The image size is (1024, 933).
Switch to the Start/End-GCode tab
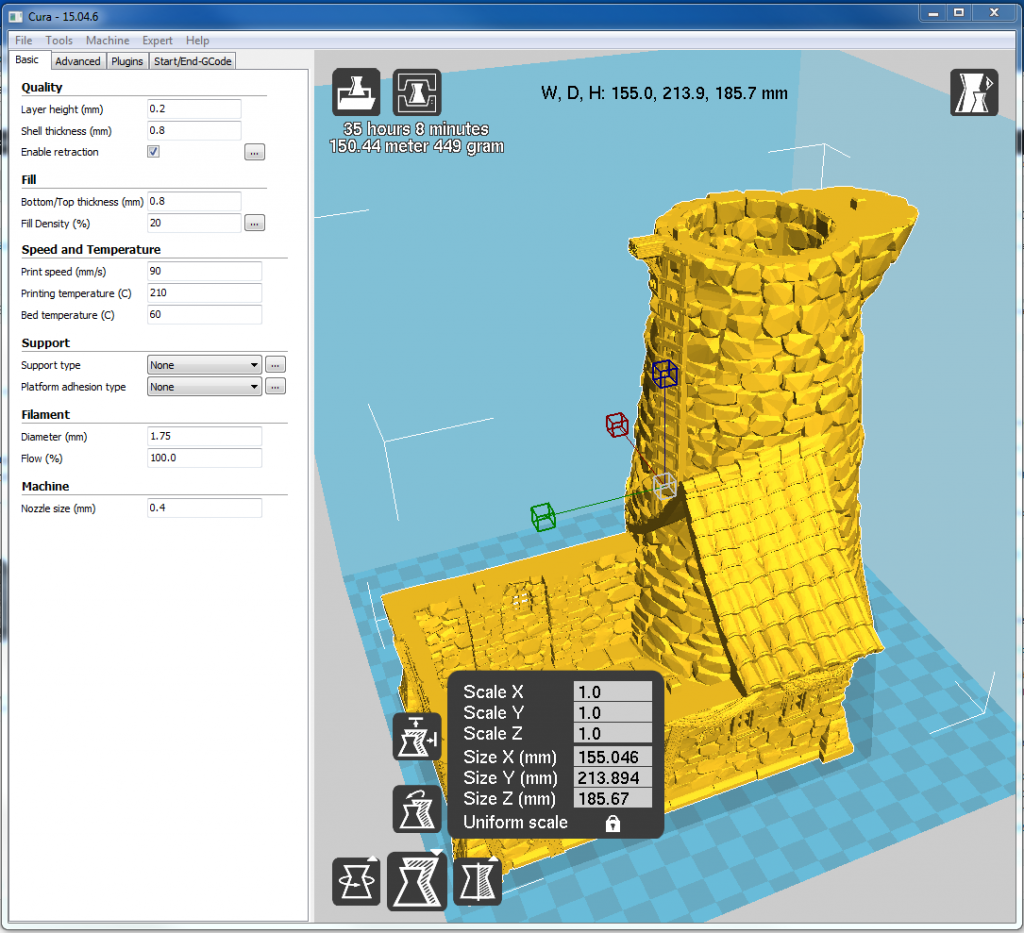(x=192, y=61)
